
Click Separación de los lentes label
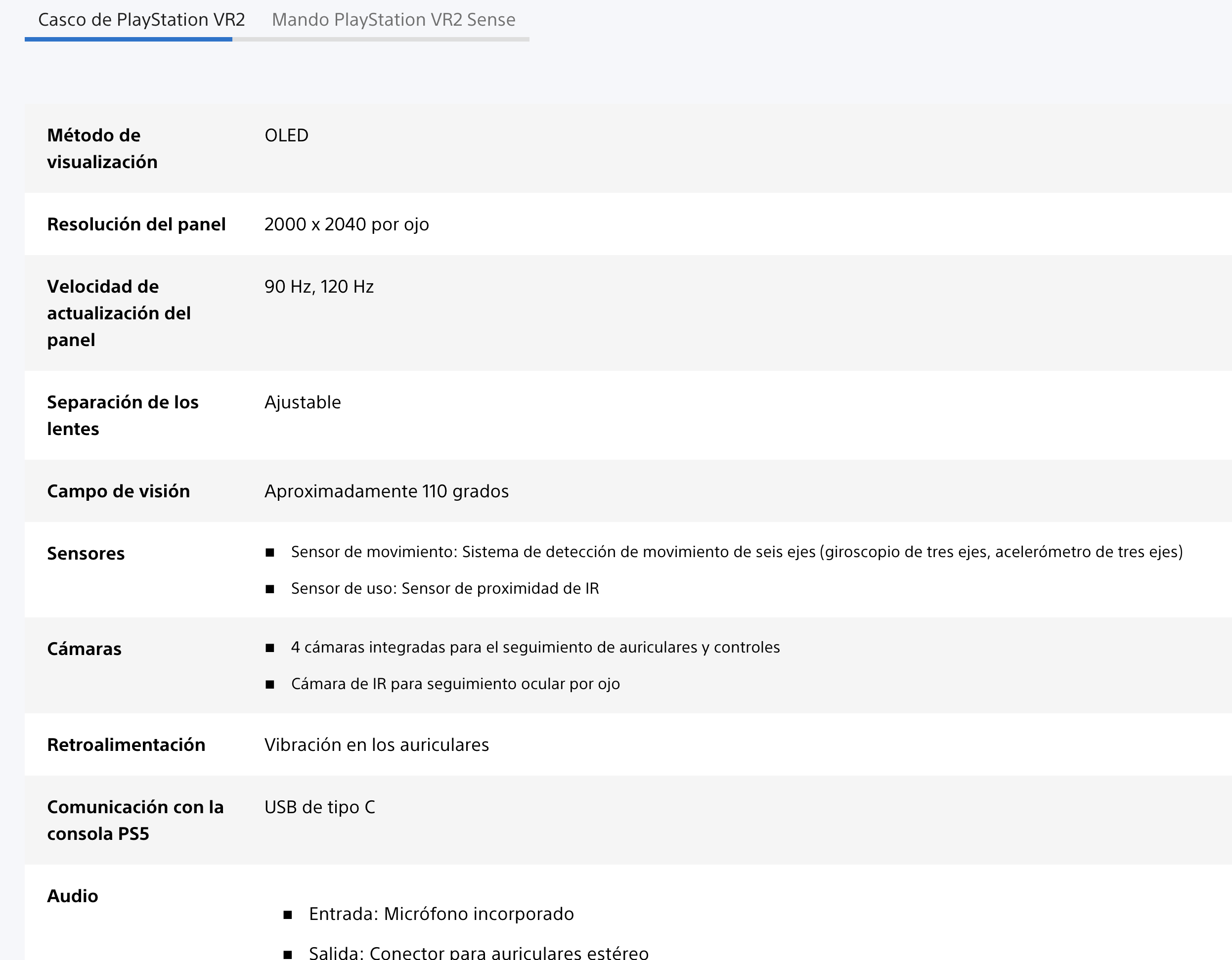123,415
